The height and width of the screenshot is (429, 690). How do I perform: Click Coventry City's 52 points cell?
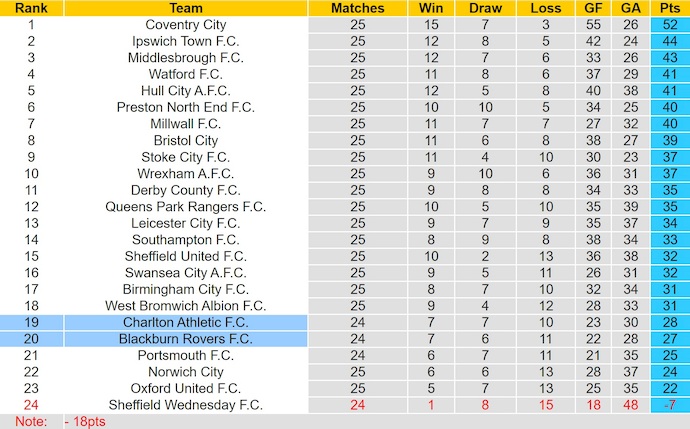point(669,25)
